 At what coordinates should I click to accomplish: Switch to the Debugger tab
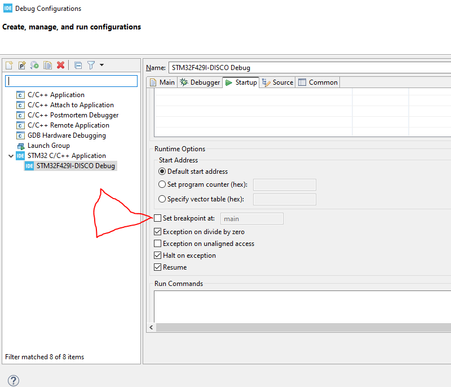point(200,82)
